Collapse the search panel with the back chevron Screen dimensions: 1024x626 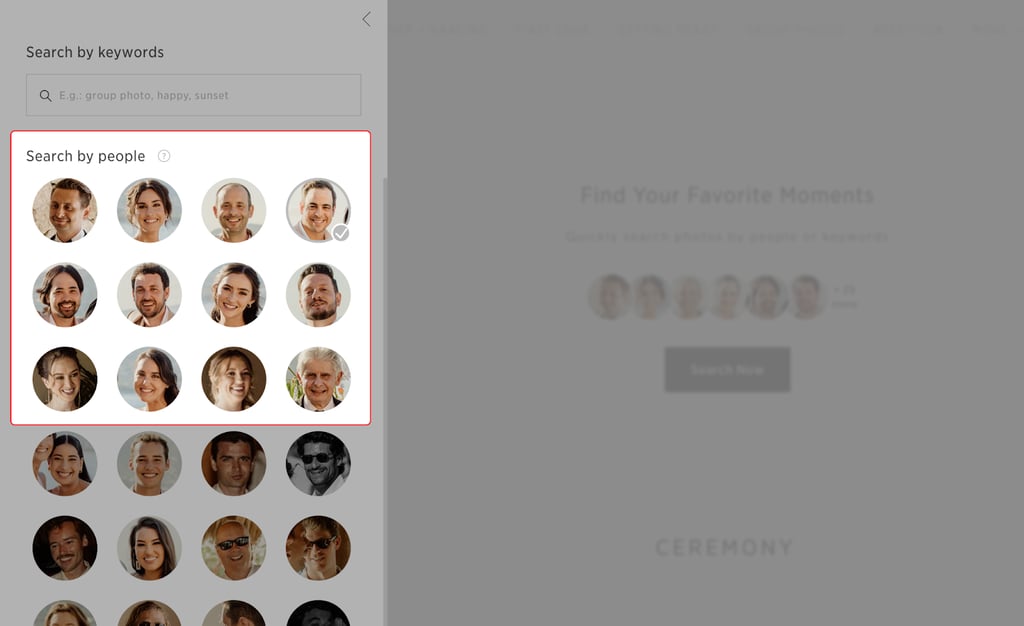(x=366, y=20)
